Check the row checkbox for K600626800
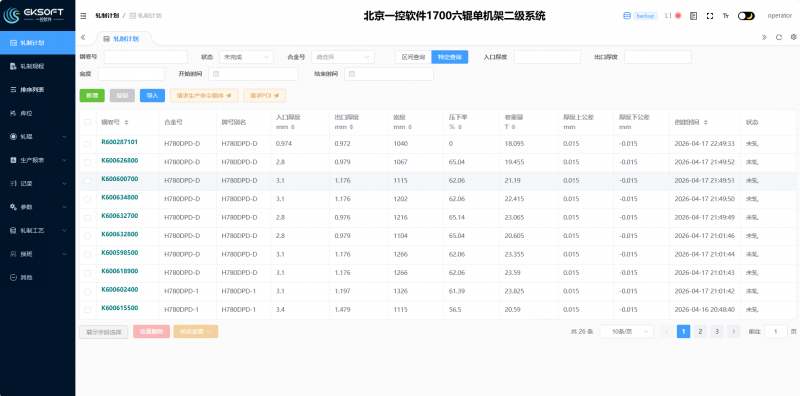Image resolution: width=800 pixels, height=396 pixels. click(87, 162)
